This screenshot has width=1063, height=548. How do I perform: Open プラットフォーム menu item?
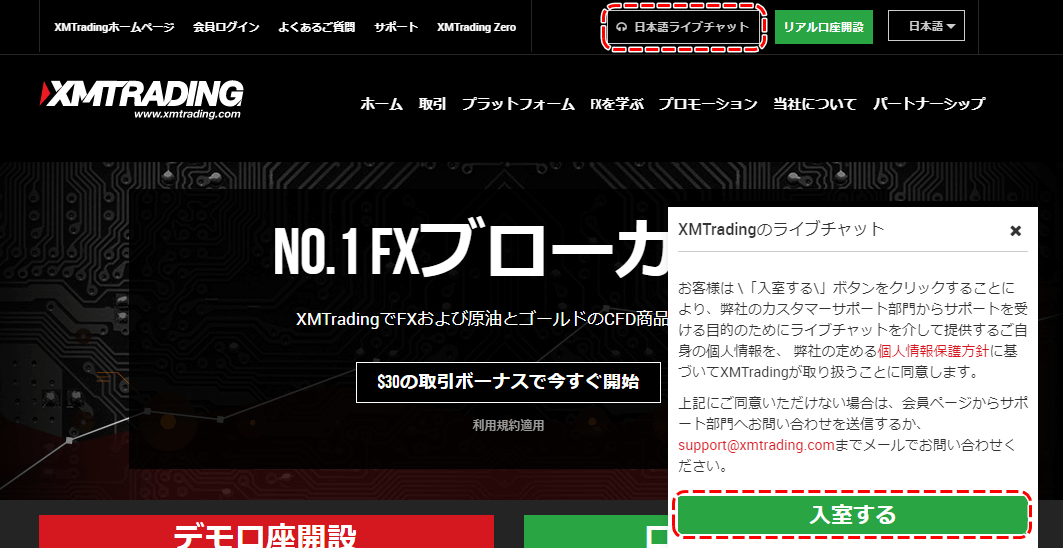(518, 104)
